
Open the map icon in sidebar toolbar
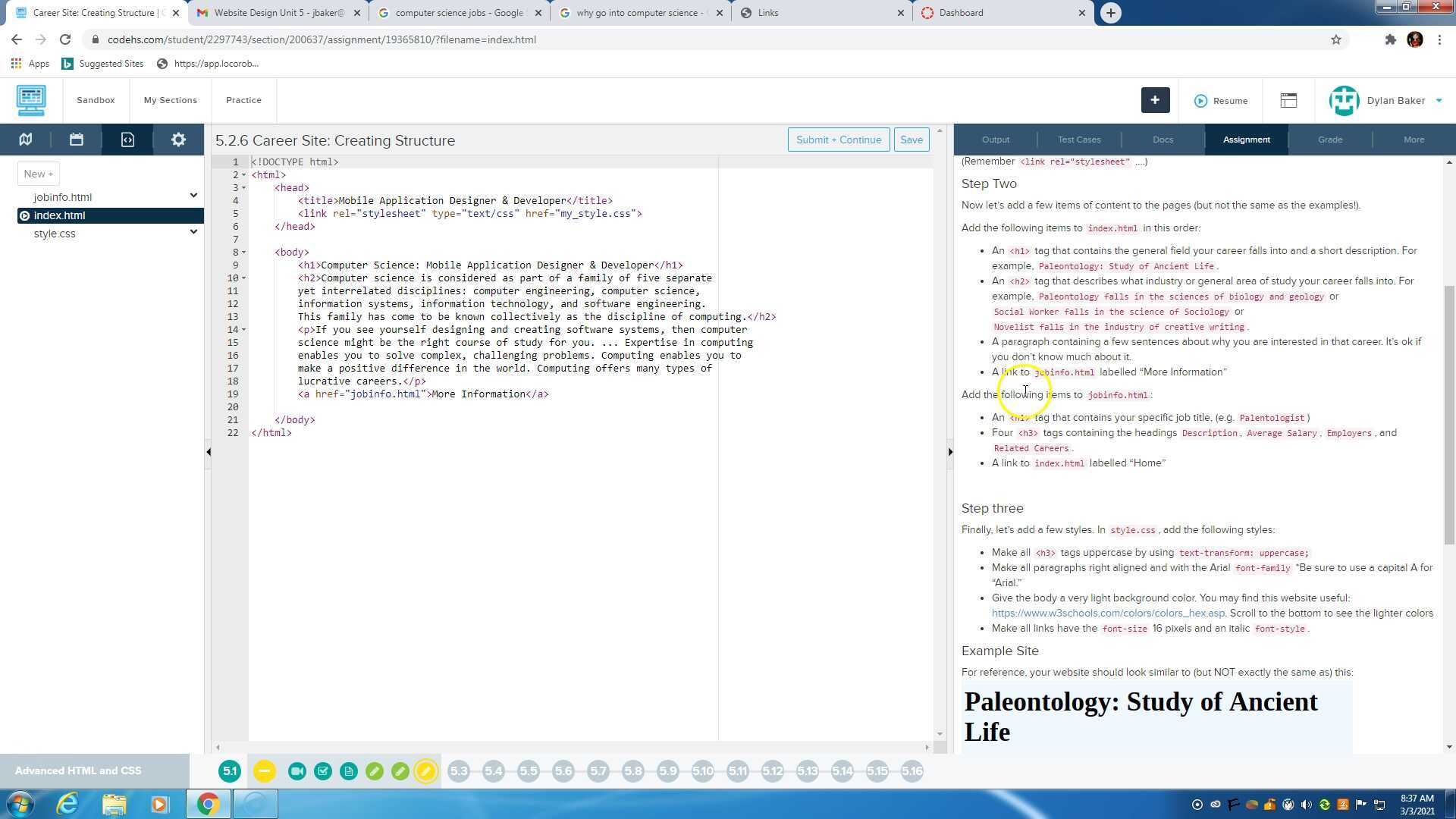coord(26,140)
